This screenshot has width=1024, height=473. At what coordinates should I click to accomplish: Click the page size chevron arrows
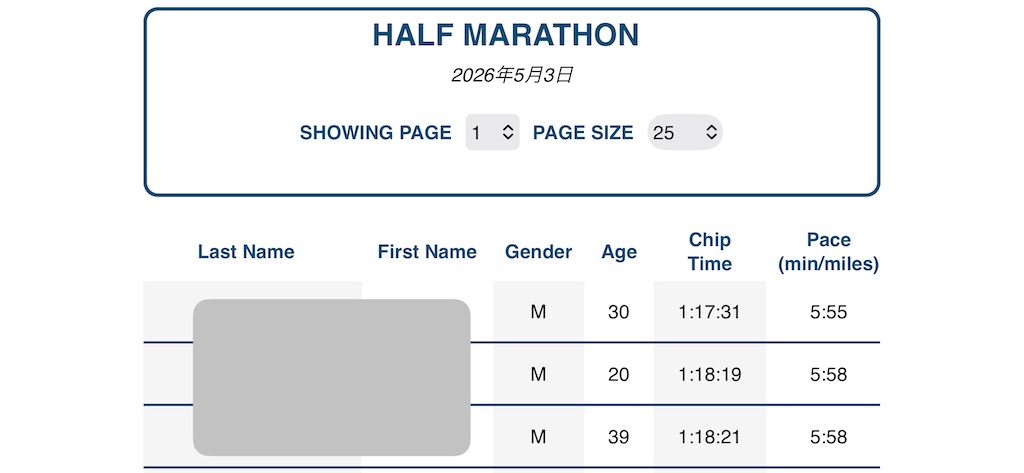pos(711,133)
